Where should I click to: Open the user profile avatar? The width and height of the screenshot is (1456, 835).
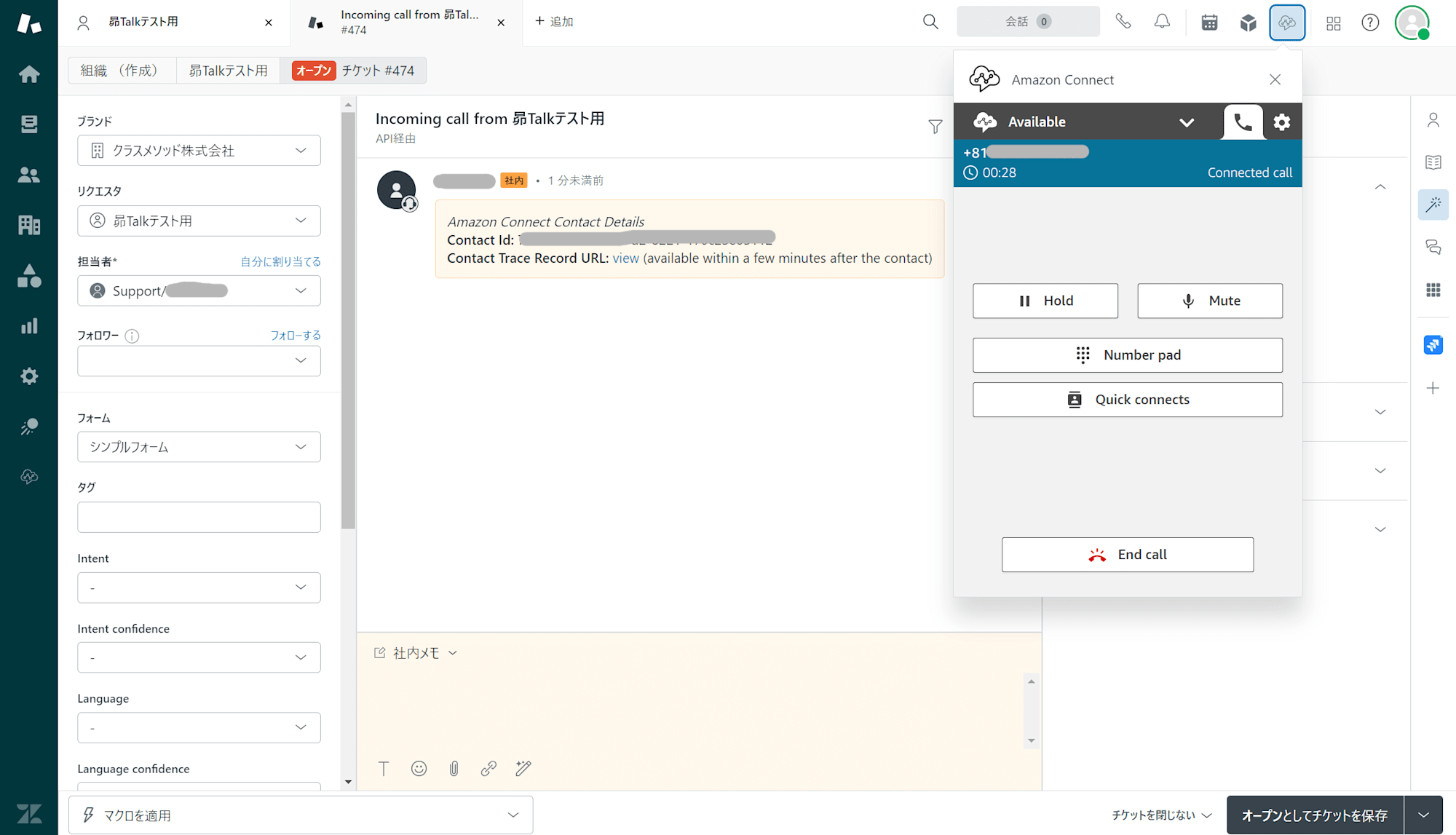(1412, 23)
